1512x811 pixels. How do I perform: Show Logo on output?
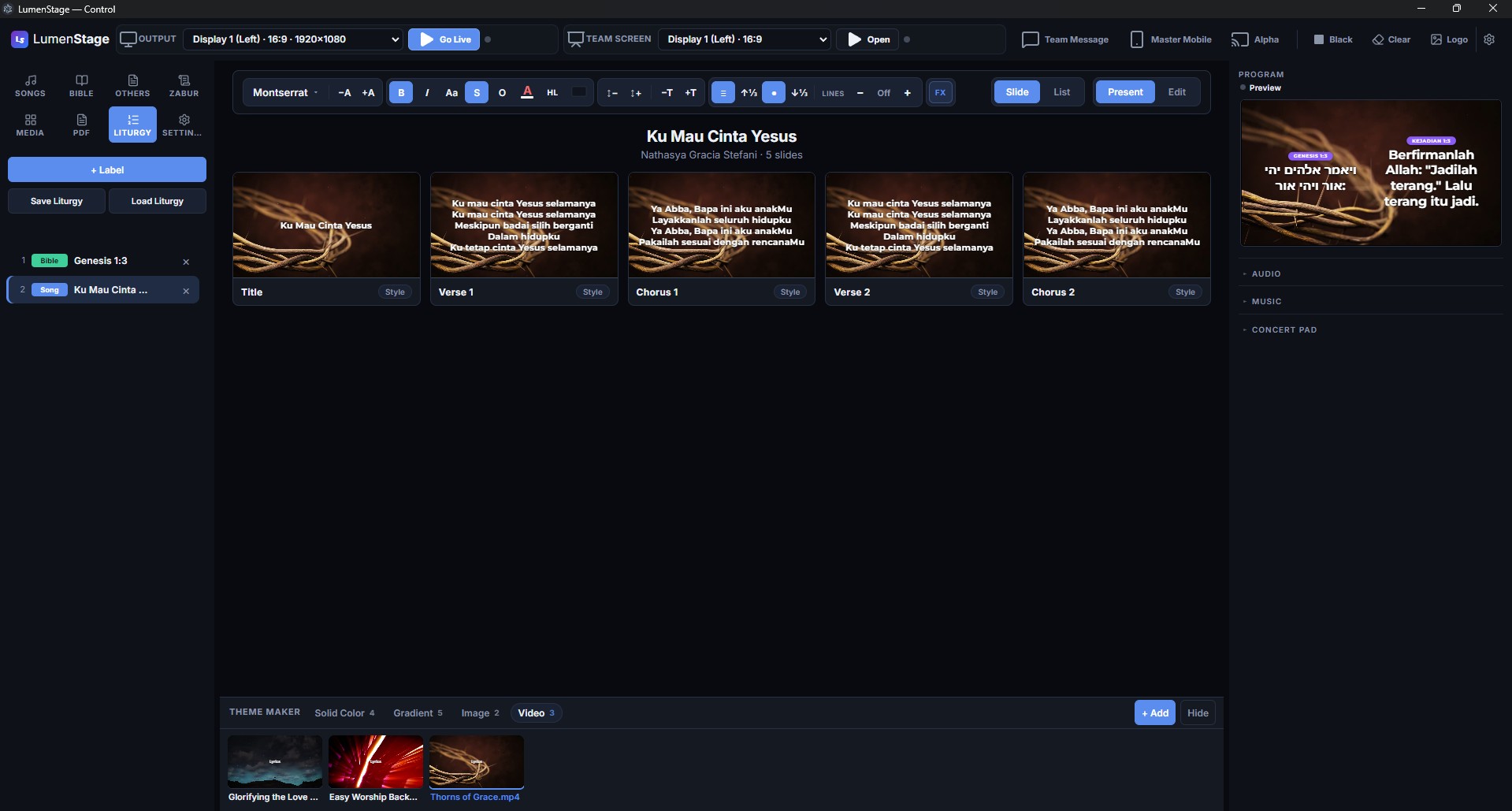click(x=1449, y=39)
